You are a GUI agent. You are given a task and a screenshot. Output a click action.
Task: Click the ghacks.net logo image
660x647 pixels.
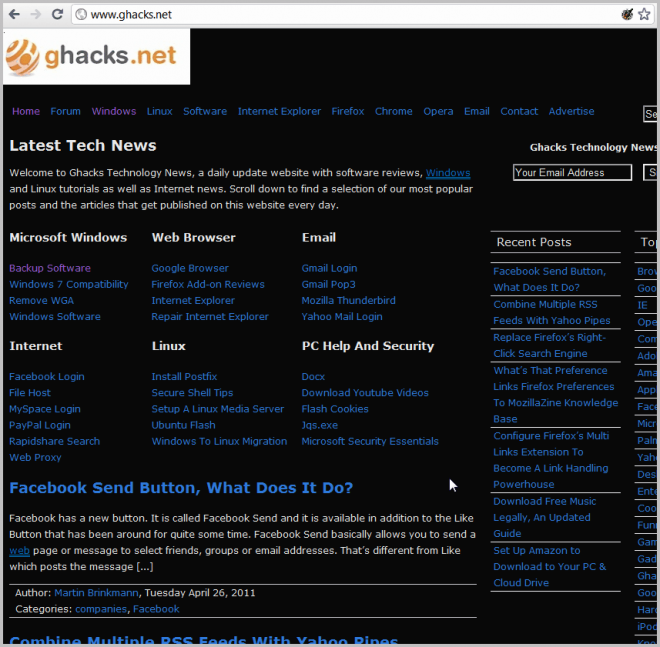point(97,56)
